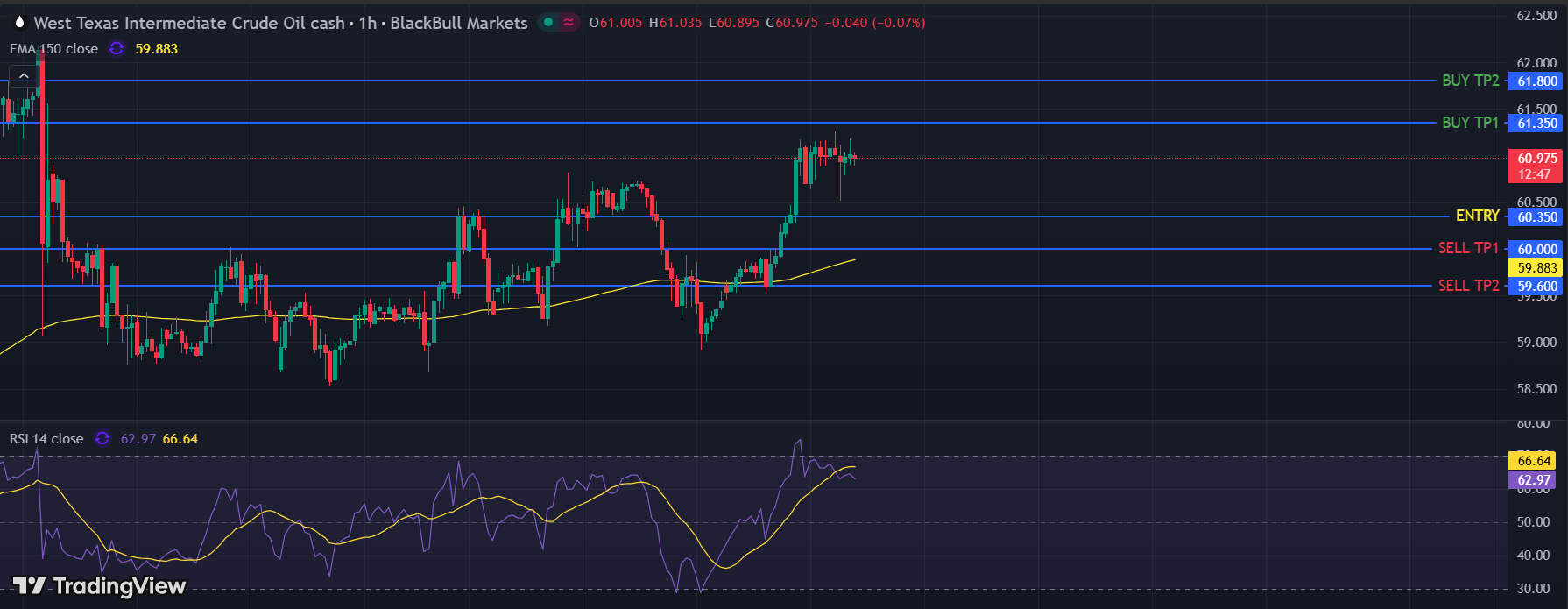Click the BUY TP2 line label
Screen dimensions: 1568x609
1470,81
